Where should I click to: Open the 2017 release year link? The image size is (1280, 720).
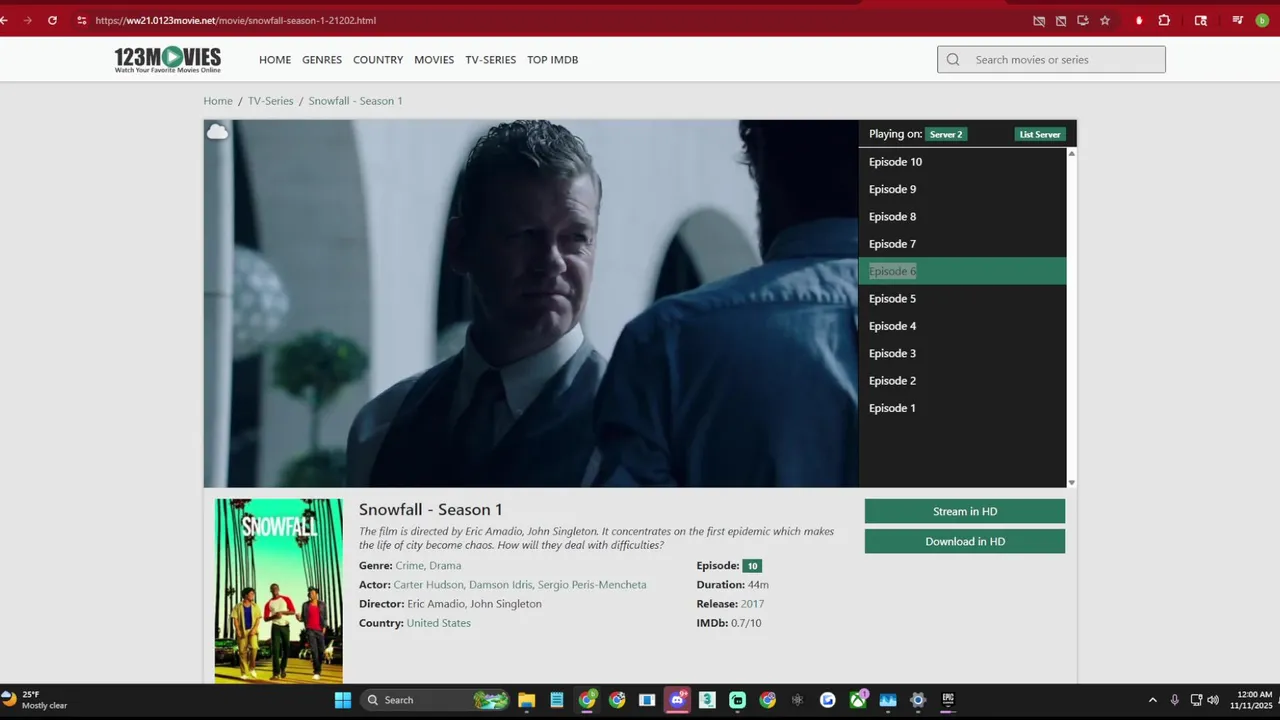[752, 604]
